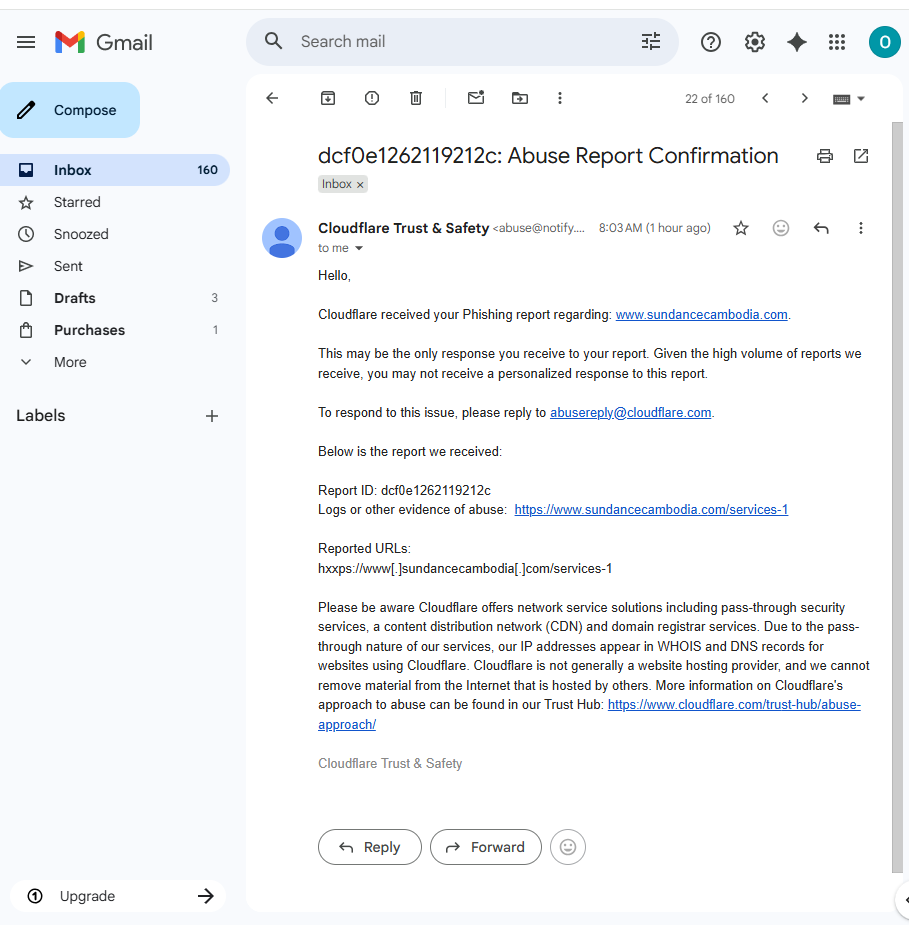The image size is (909, 925).
Task: Click the Compose button
Action: [70, 110]
